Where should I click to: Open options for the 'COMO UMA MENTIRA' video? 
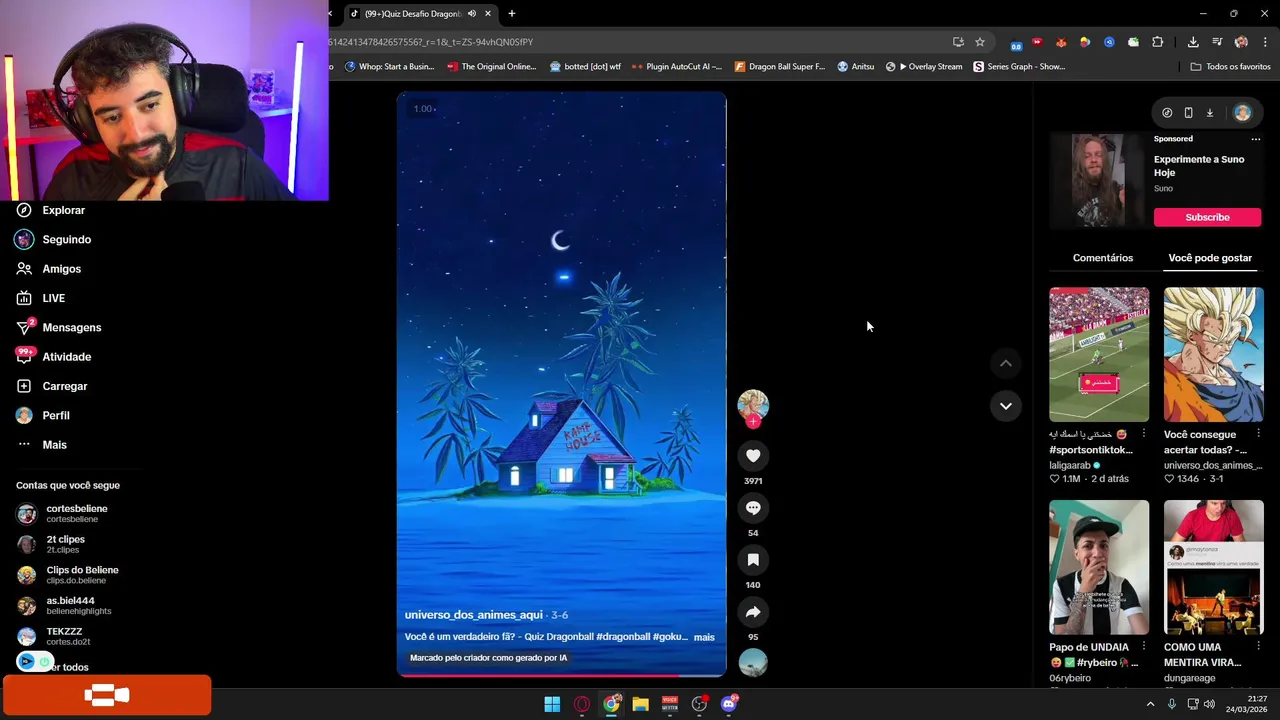[x=1258, y=647]
